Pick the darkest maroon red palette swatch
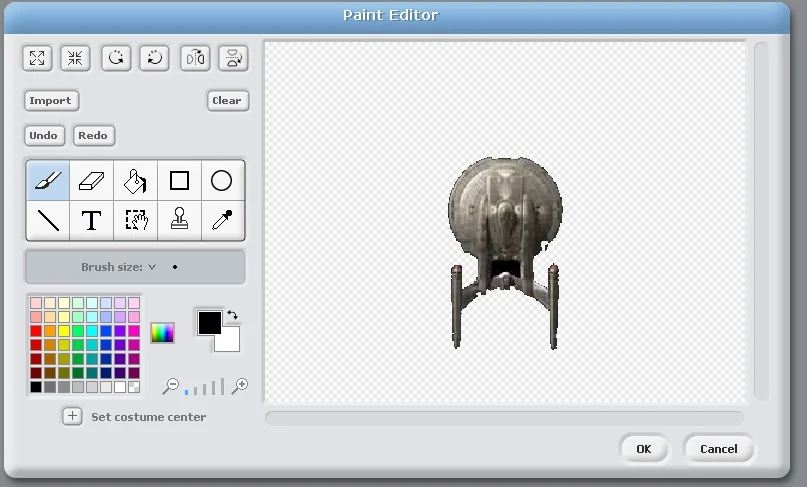Image resolution: width=807 pixels, height=487 pixels. pyautogui.click(x=36, y=373)
